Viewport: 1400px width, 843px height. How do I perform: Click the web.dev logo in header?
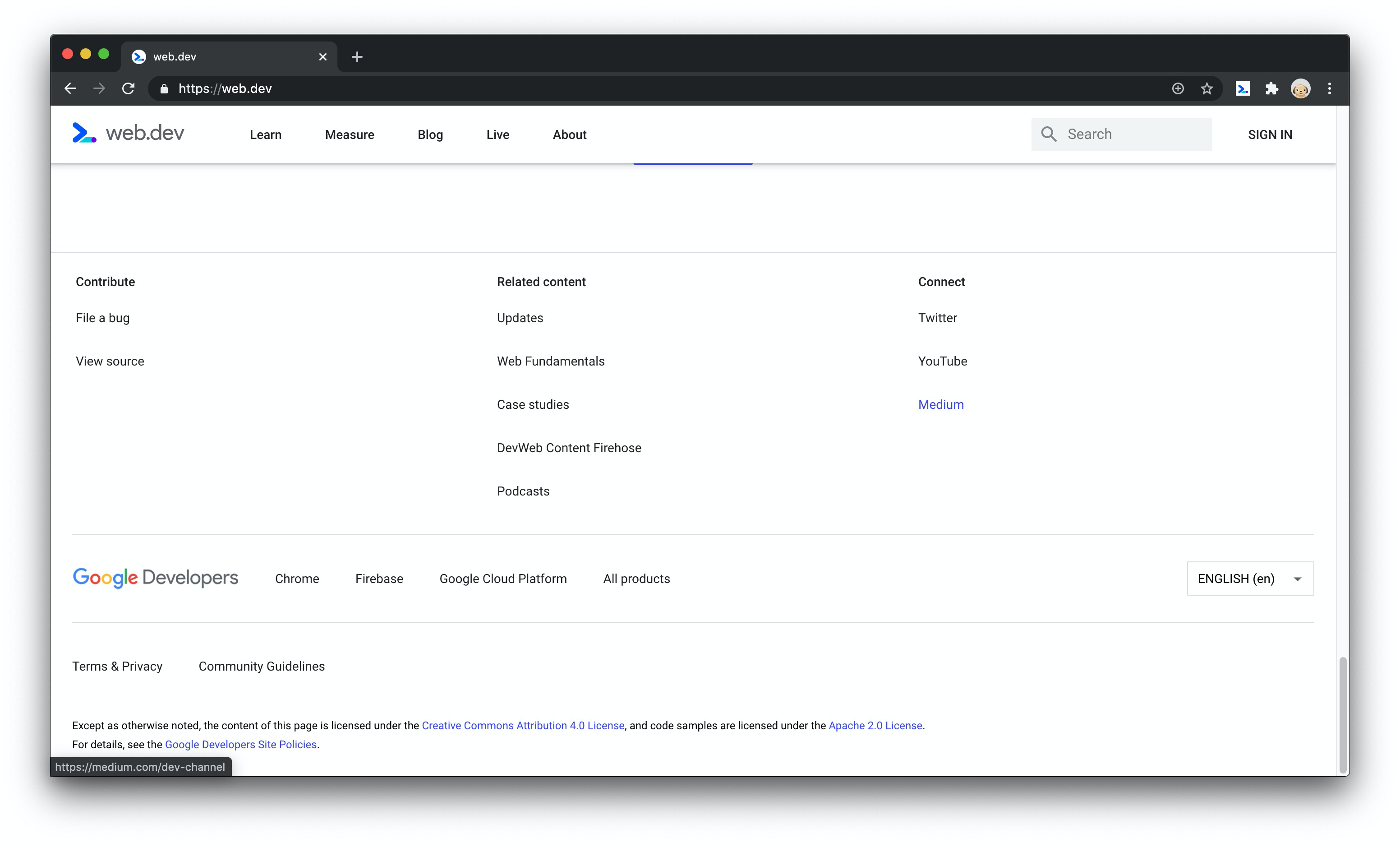[x=128, y=134]
